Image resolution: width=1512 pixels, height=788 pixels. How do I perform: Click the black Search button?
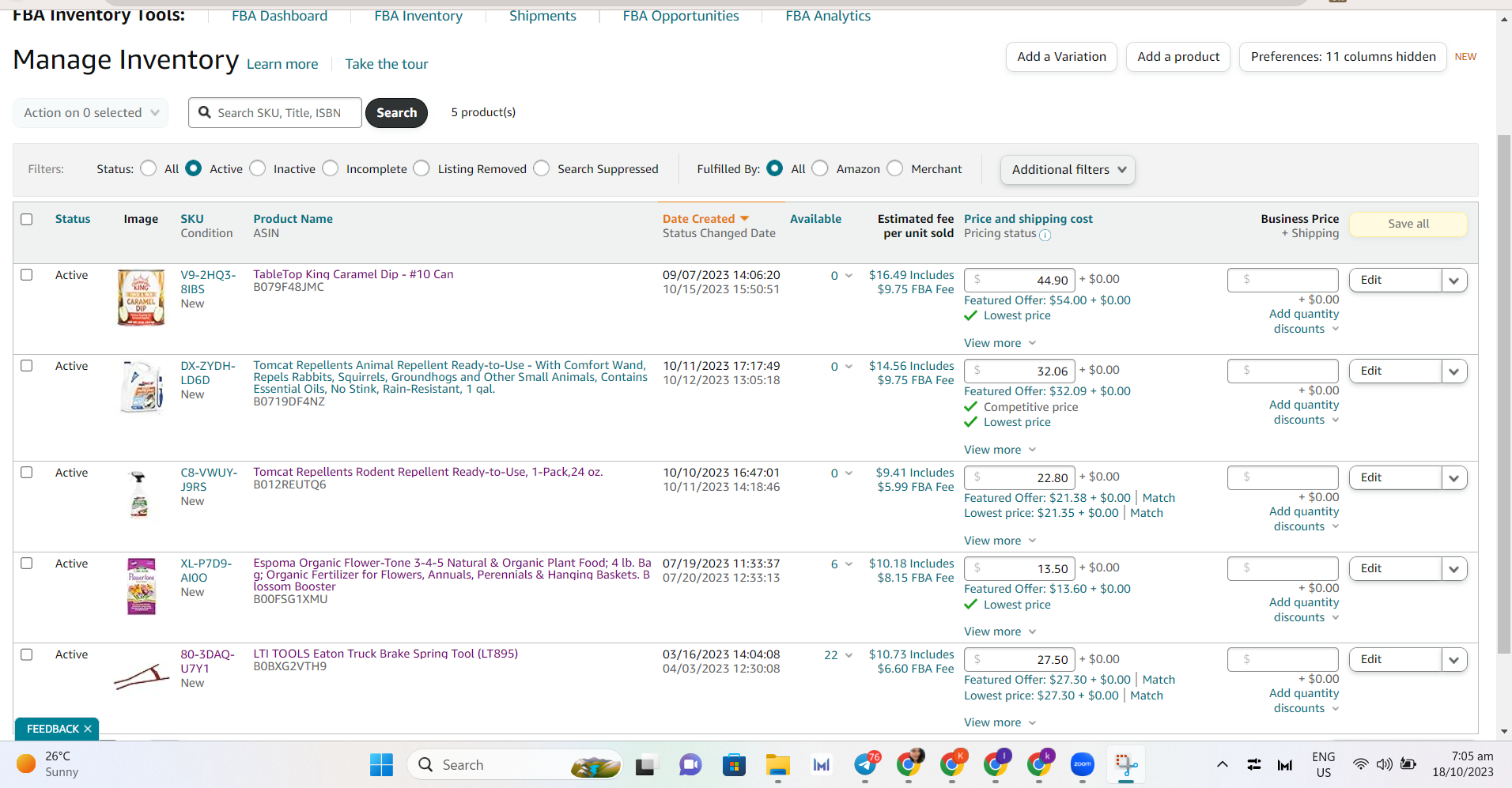[396, 112]
